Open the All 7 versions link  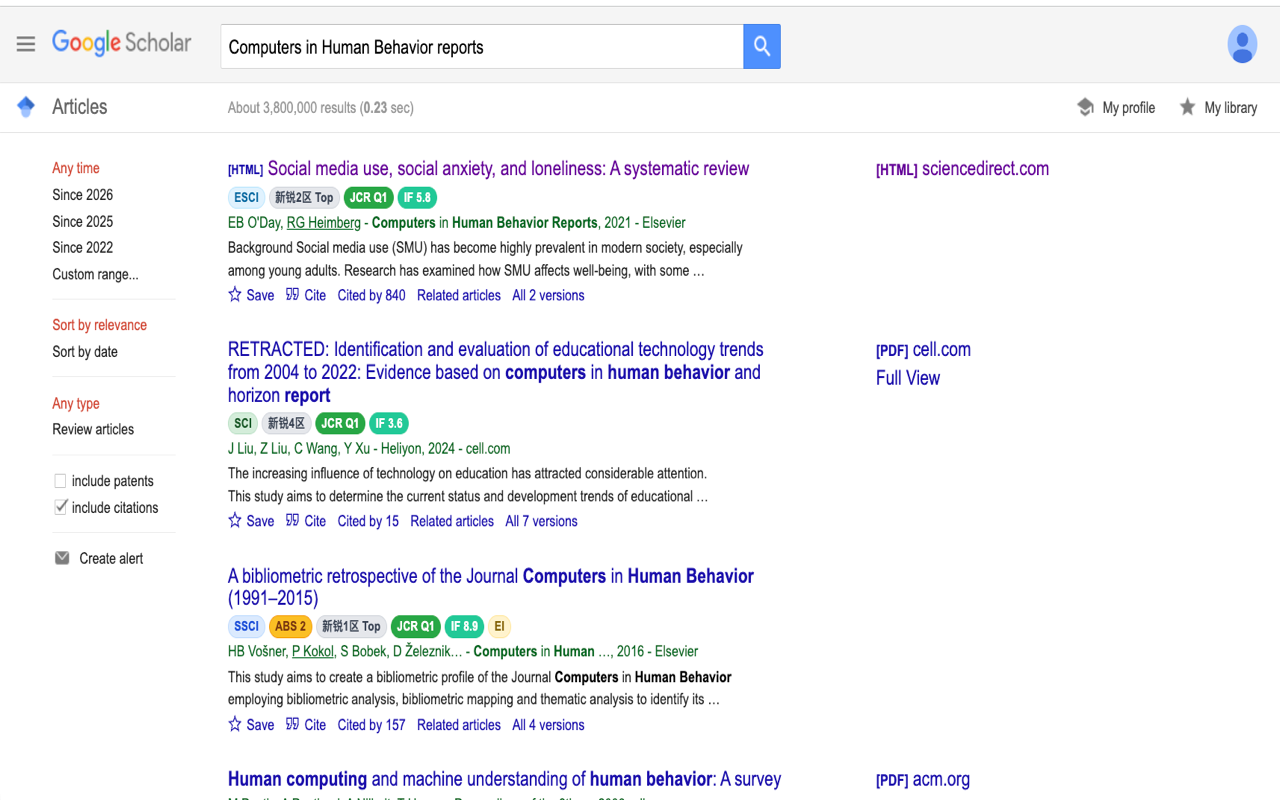tap(541, 521)
